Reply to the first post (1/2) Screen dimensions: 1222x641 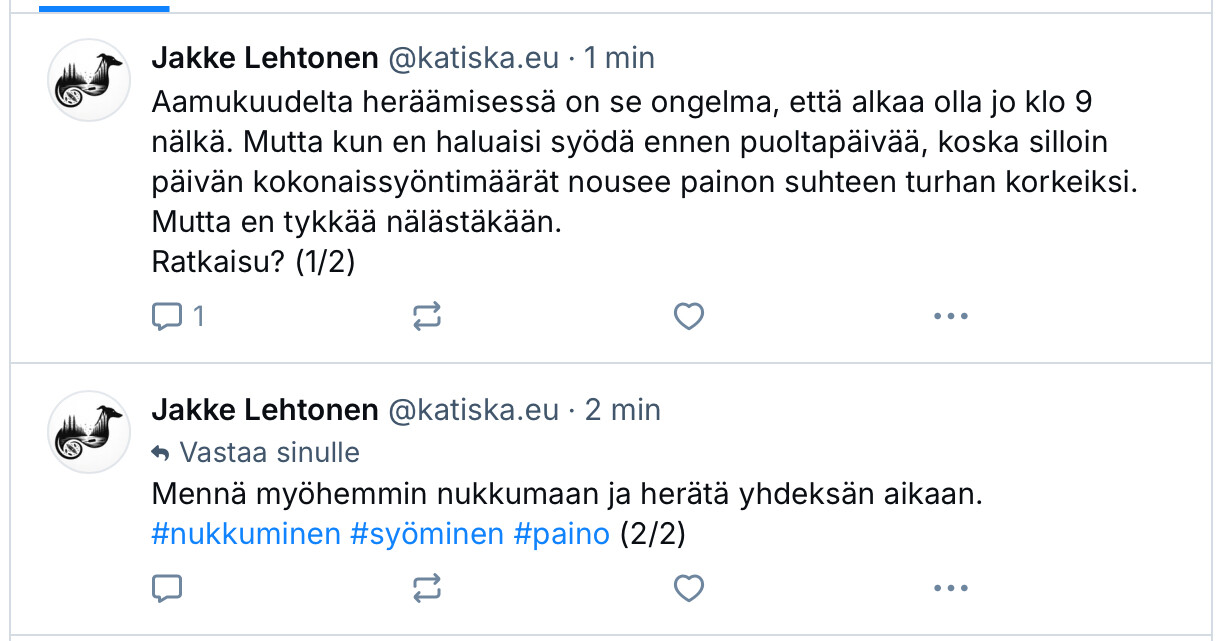(167, 317)
